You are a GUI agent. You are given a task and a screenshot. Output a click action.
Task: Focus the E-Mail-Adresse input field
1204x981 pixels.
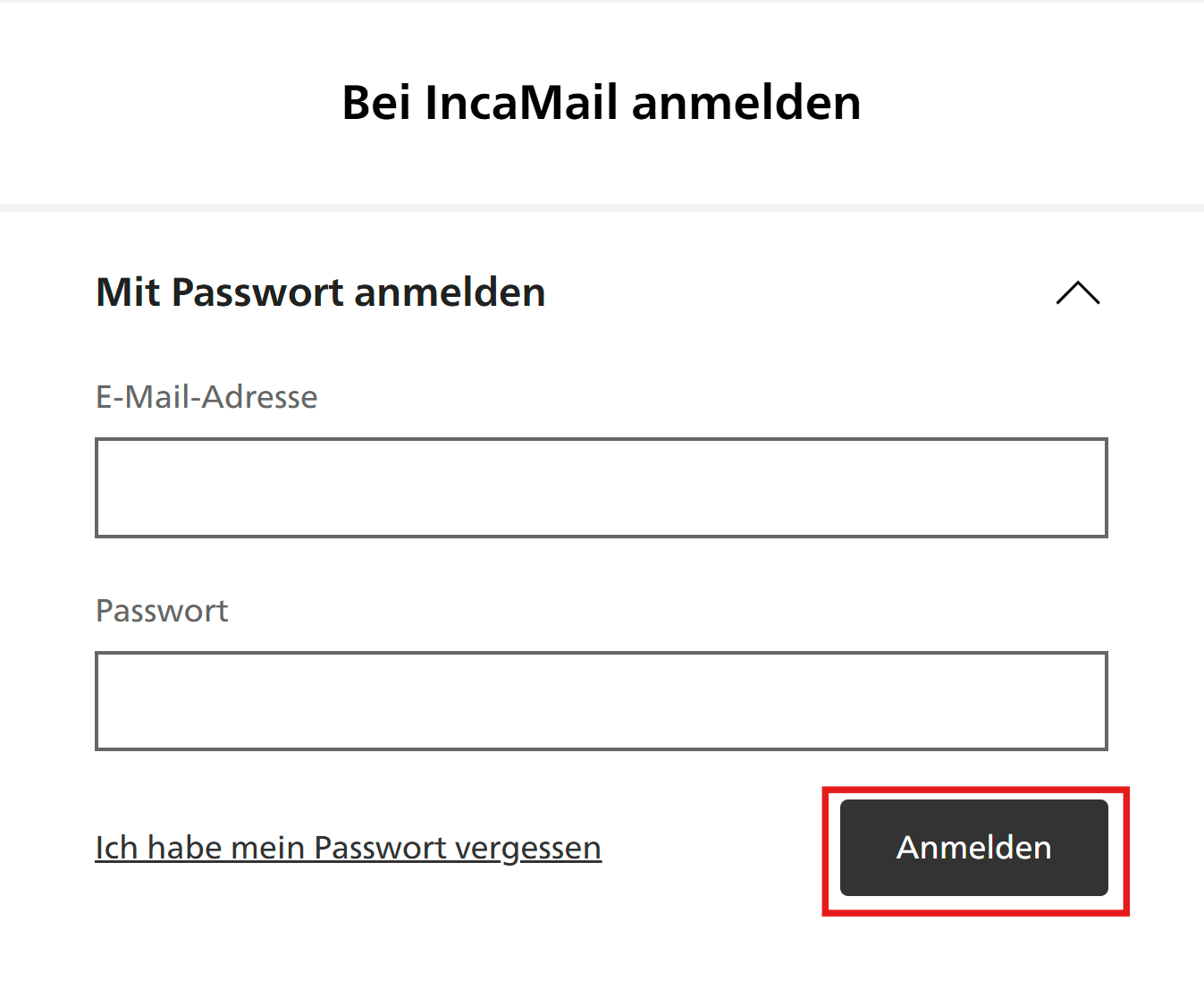[601, 487]
